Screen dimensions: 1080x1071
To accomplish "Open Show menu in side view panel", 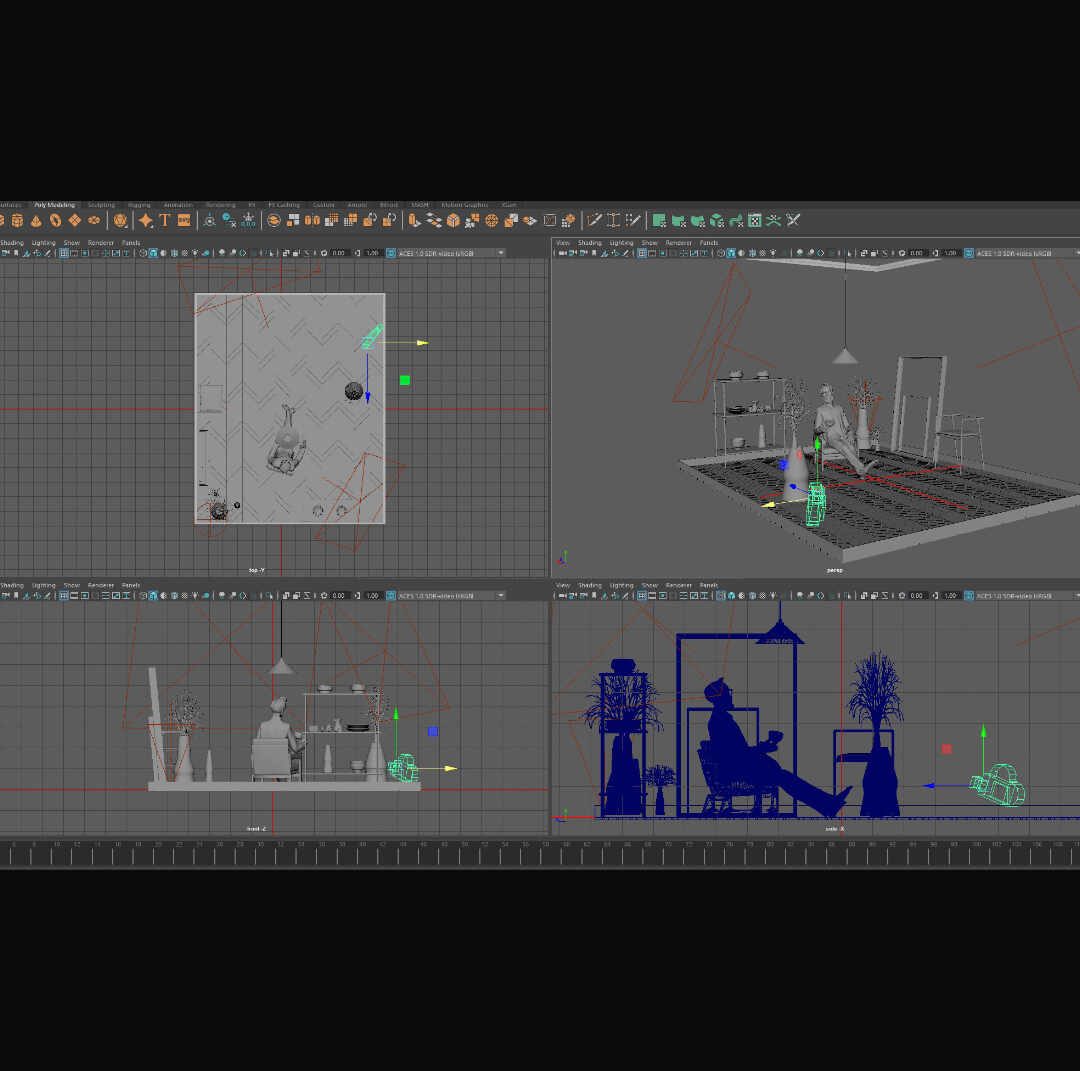I will pyautogui.click(x=650, y=585).
